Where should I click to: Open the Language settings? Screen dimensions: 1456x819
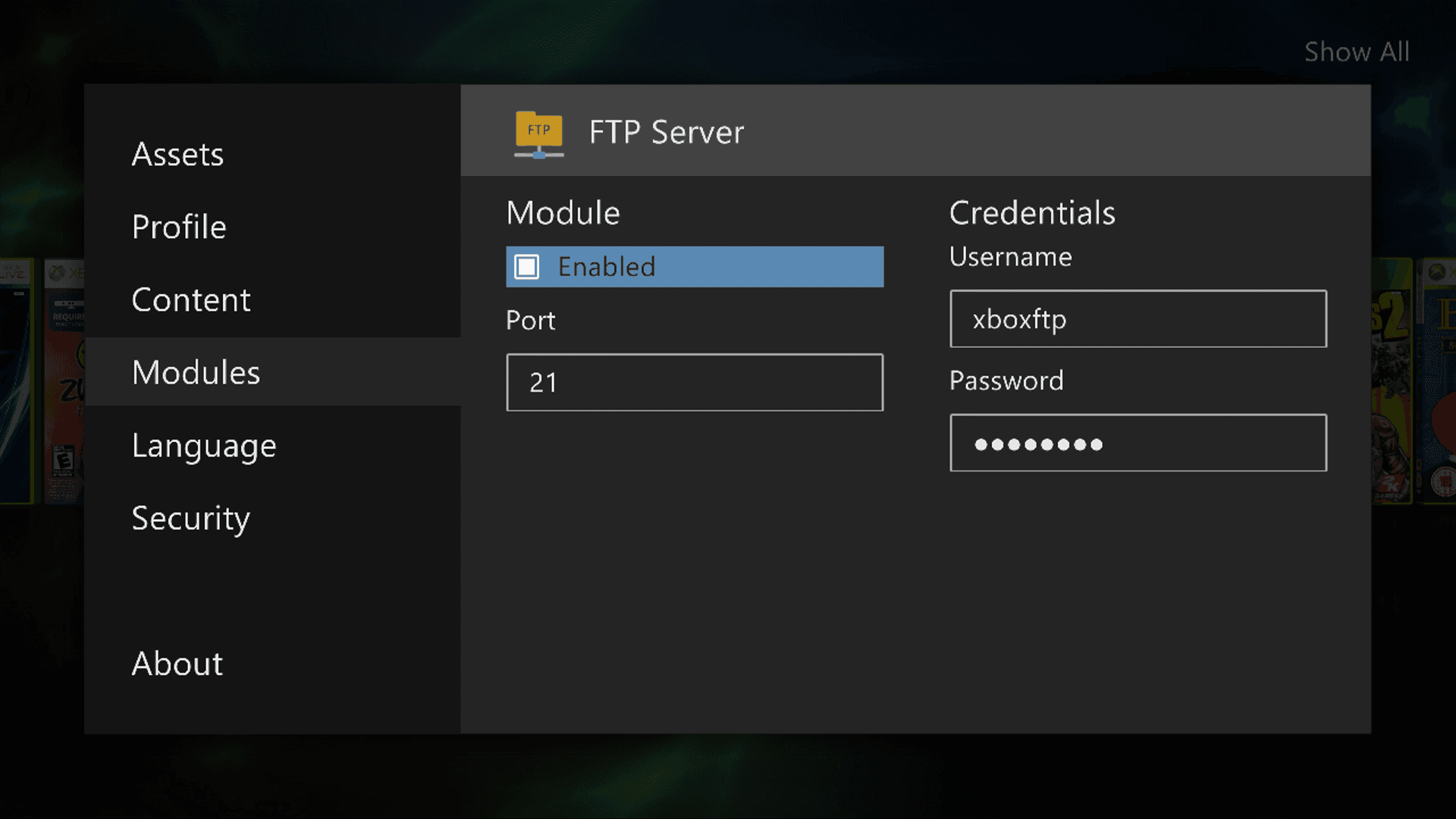pos(203,445)
